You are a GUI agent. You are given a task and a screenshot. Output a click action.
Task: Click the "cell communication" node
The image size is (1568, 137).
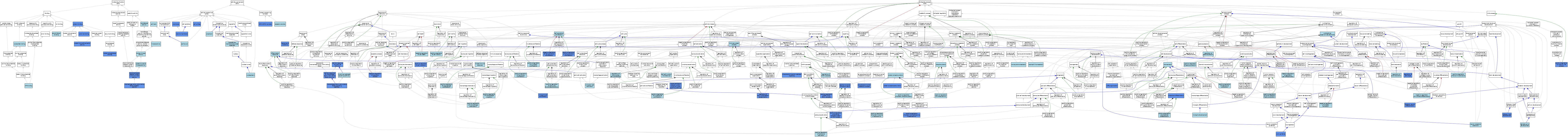click(x=816, y=34)
